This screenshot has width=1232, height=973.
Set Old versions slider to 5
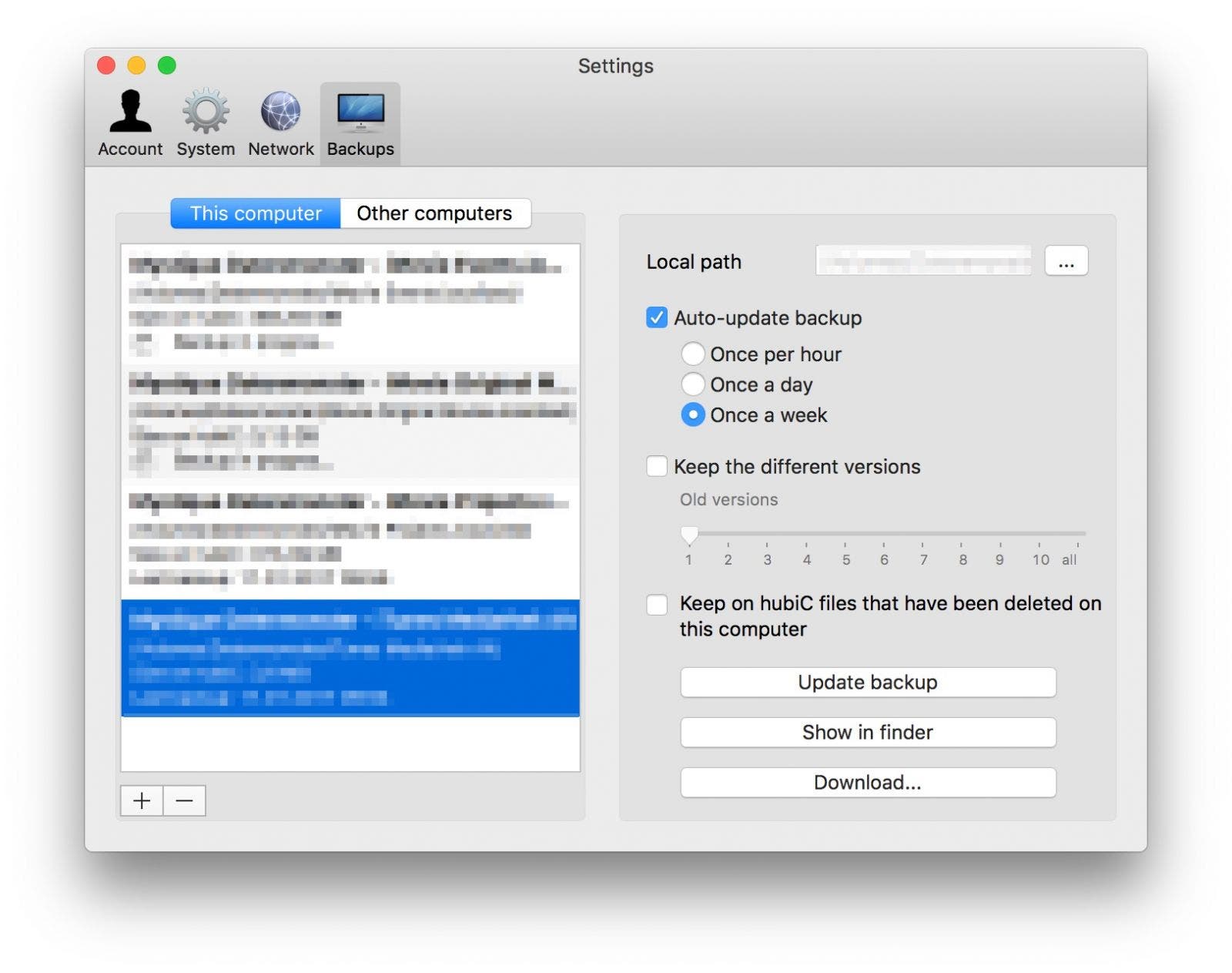845,534
